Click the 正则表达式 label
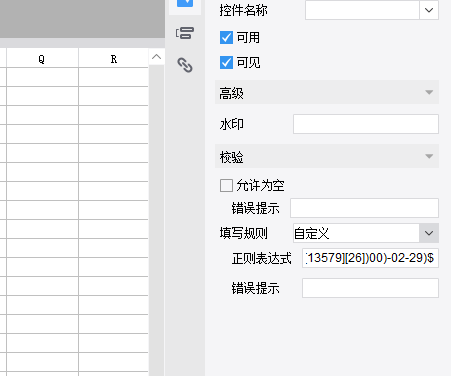The image size is (451, 376). tap(262, 258)
